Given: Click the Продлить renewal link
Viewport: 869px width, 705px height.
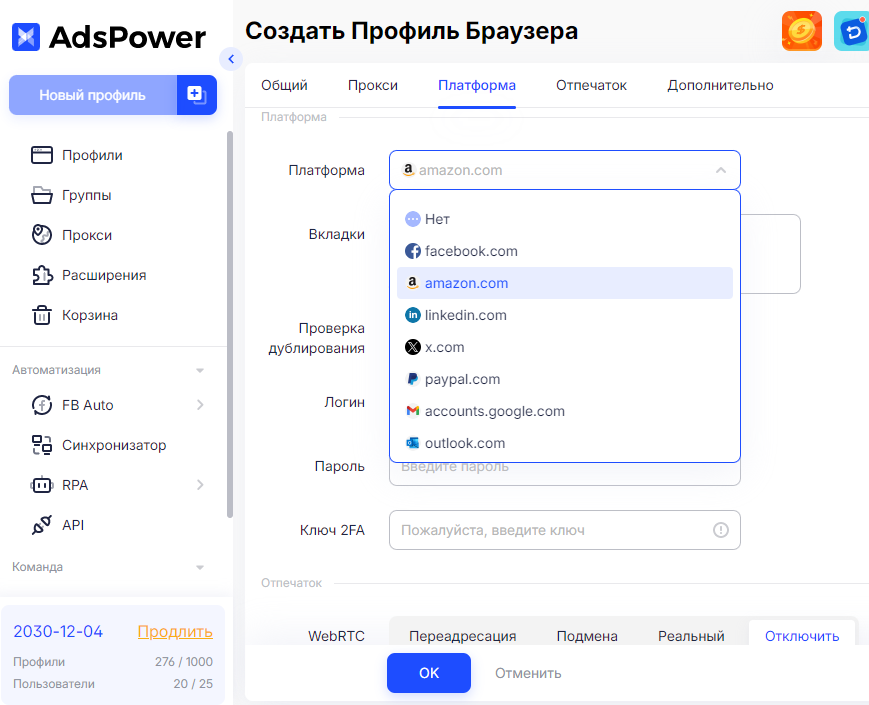Looking at the screenshot, I should 175,631.
